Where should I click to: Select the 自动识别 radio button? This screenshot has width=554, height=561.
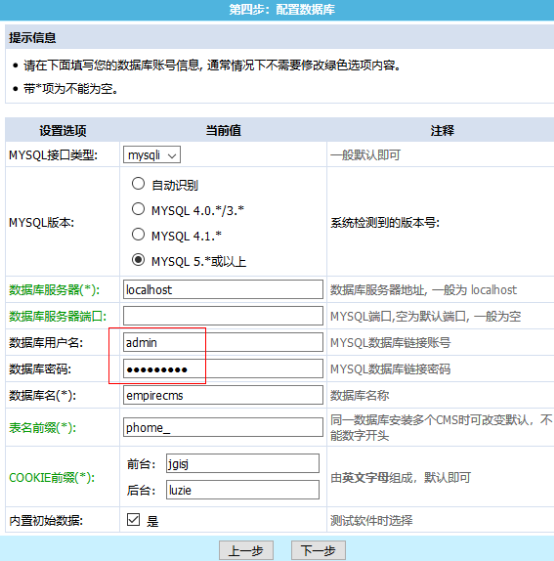(138, 184)
